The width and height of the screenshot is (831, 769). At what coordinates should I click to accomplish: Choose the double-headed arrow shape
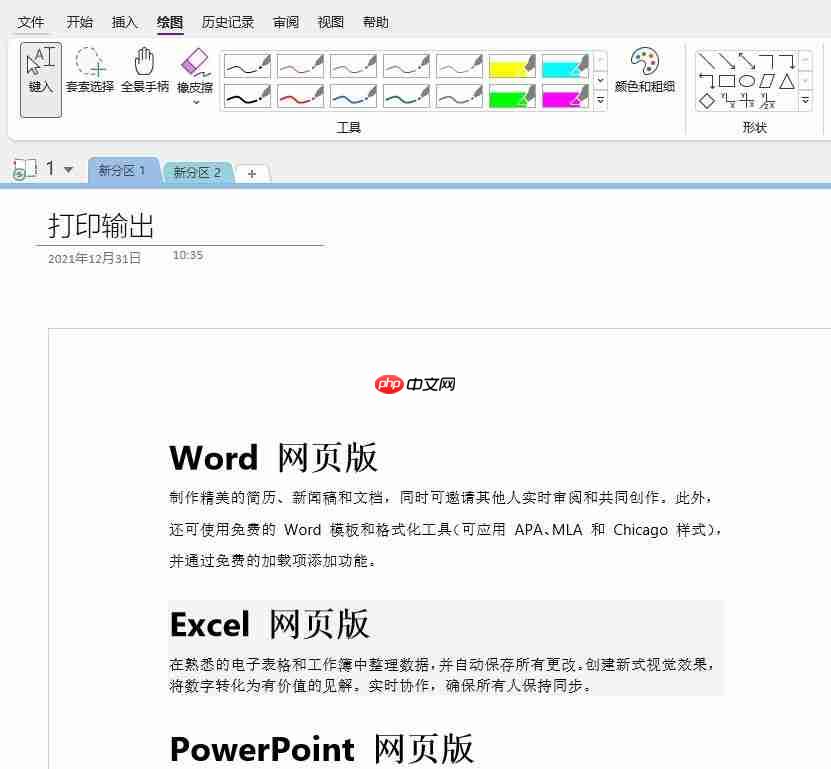747,60
